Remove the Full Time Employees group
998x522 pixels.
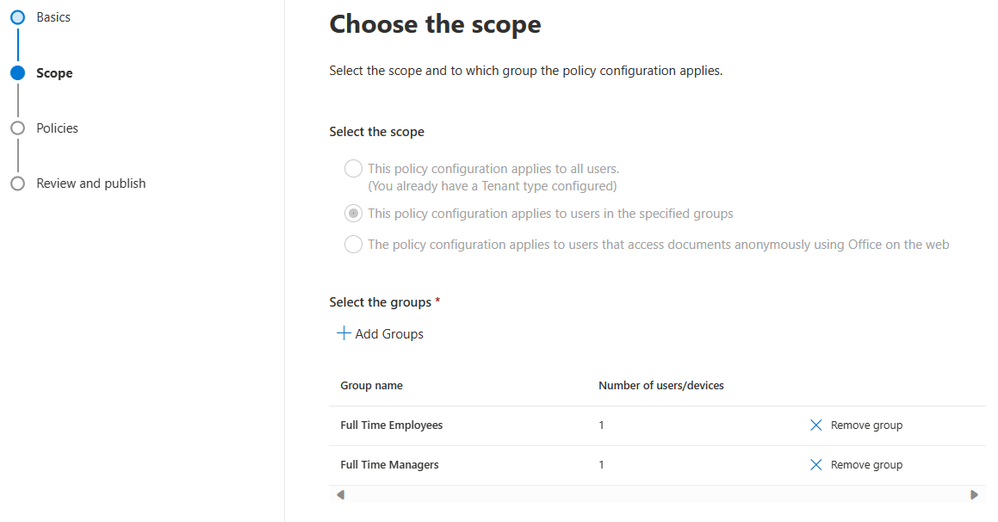point(856,425)
